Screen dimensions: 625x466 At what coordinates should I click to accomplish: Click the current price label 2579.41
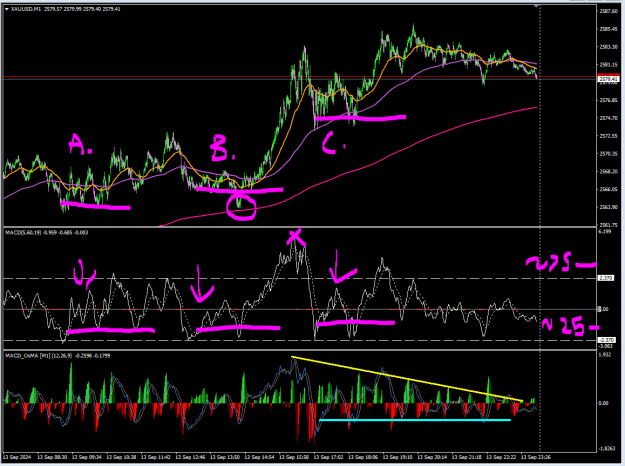tap(609, 79)
